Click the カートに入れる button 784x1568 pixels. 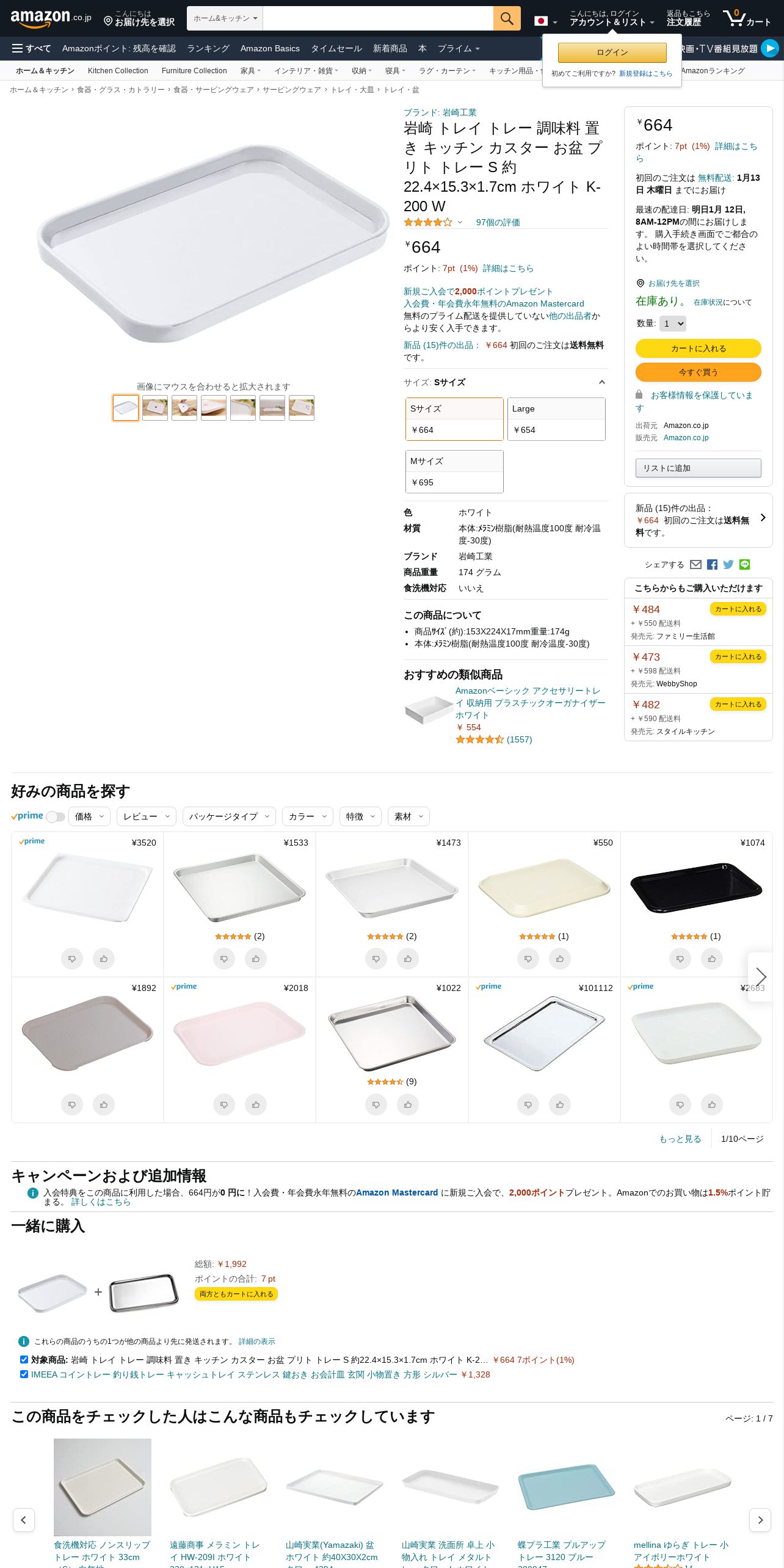[699, 349]
